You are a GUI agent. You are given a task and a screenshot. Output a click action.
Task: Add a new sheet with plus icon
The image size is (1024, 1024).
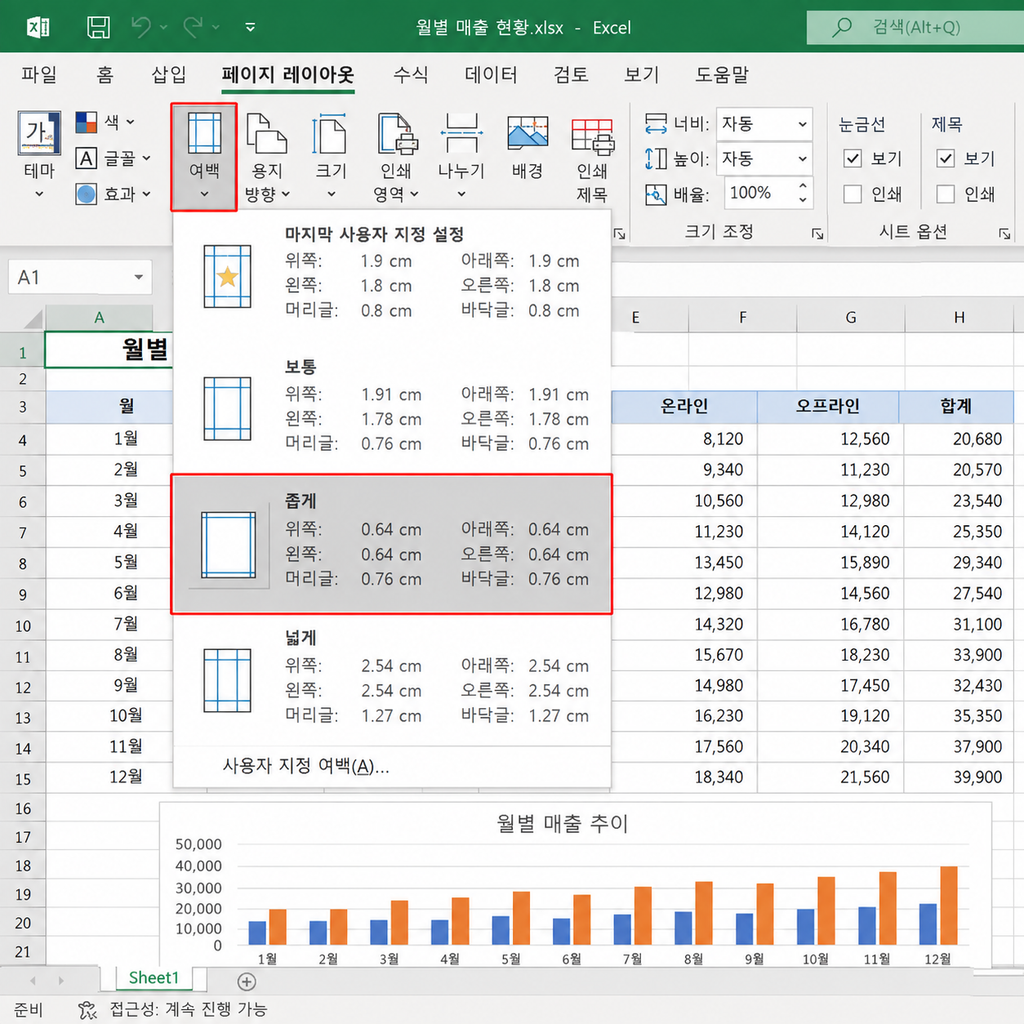(x=246, y=982)
